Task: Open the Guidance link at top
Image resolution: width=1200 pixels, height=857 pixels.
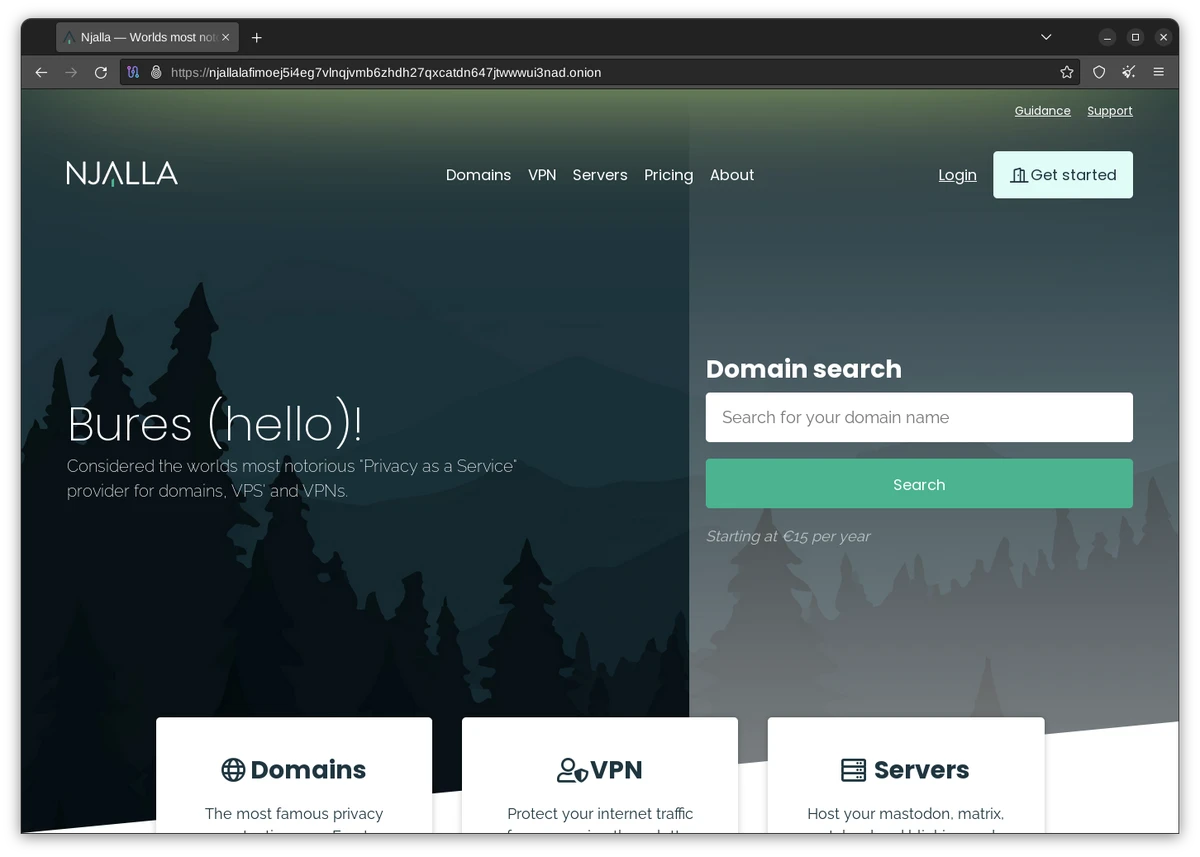Action: coord(1042,111)
